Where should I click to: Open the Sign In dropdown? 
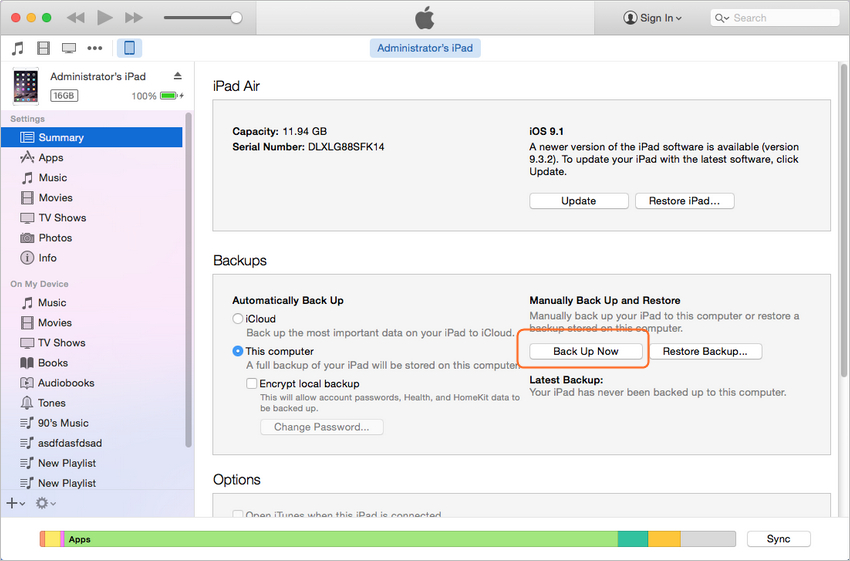(x=653, y=18)
